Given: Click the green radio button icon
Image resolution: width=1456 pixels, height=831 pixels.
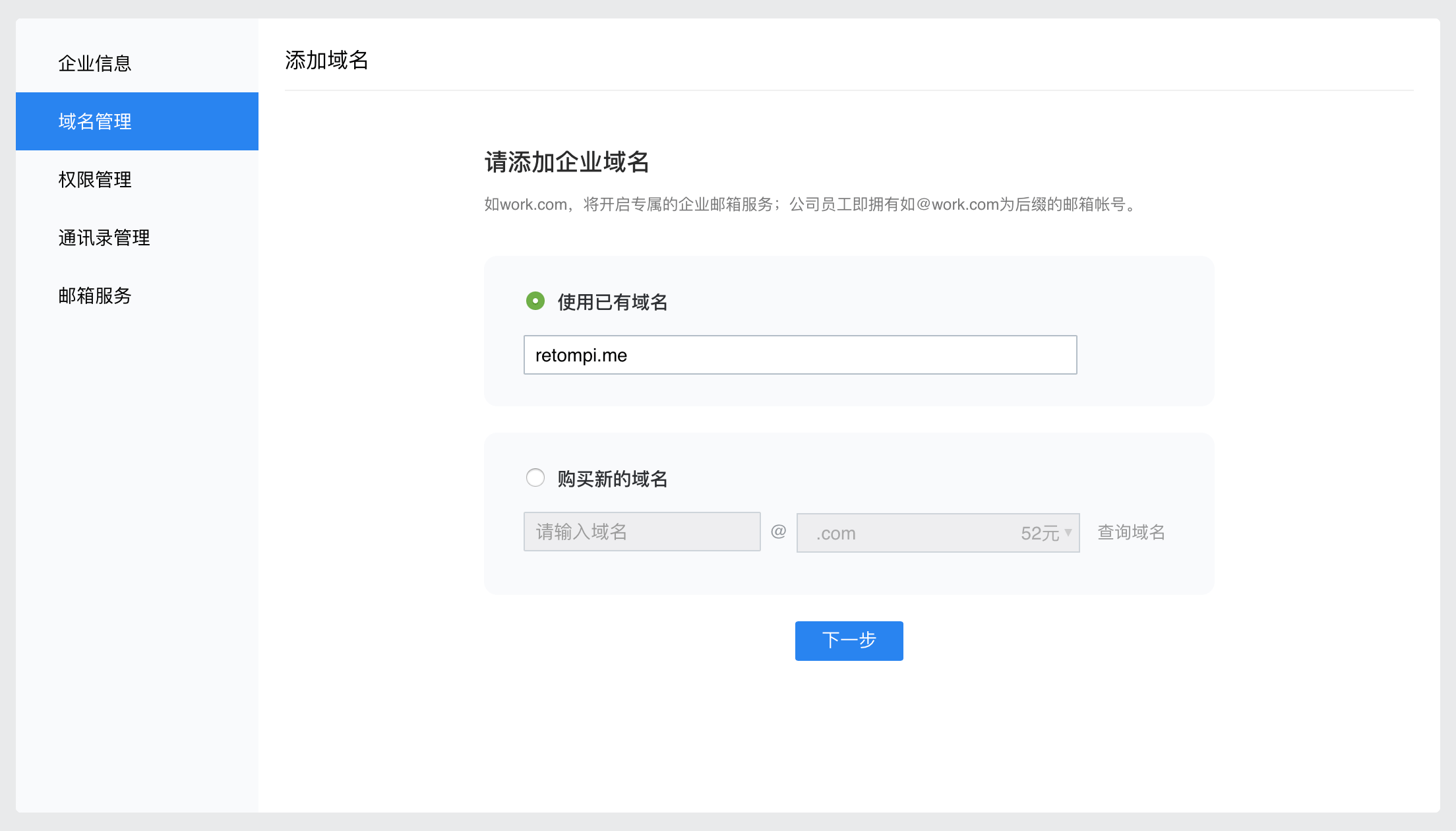Looking at the screenshot, I should pos(534,302).
